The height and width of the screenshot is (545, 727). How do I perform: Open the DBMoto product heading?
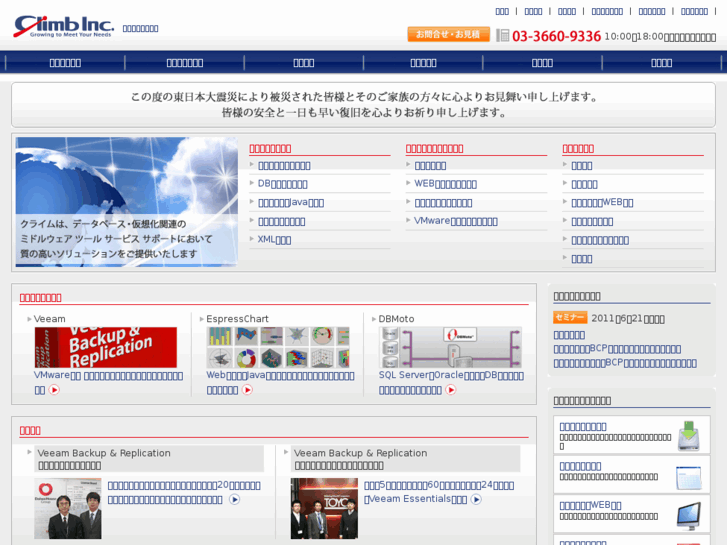[x=396, y=319]
